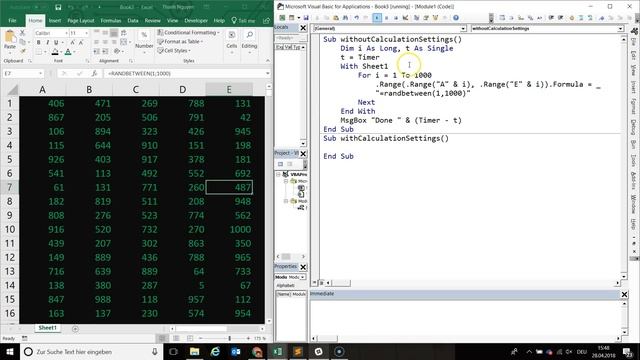Open the Developer ribbon tab

tap(196, 20)
